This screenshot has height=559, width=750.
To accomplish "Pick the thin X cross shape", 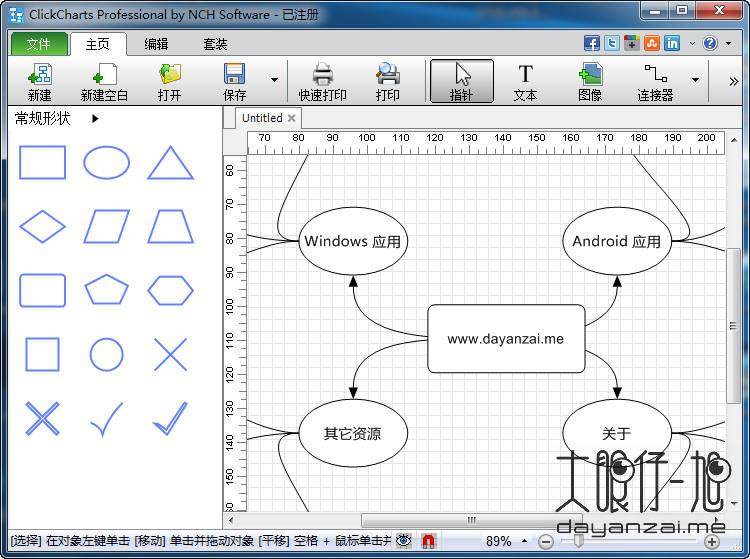I will (x=170, y=354).
